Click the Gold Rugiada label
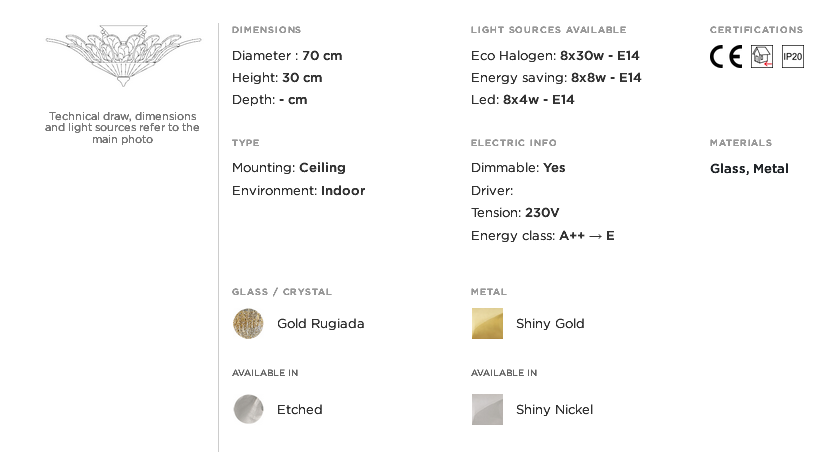This screenshot has width=836, height=459. [x=320, y=324]
